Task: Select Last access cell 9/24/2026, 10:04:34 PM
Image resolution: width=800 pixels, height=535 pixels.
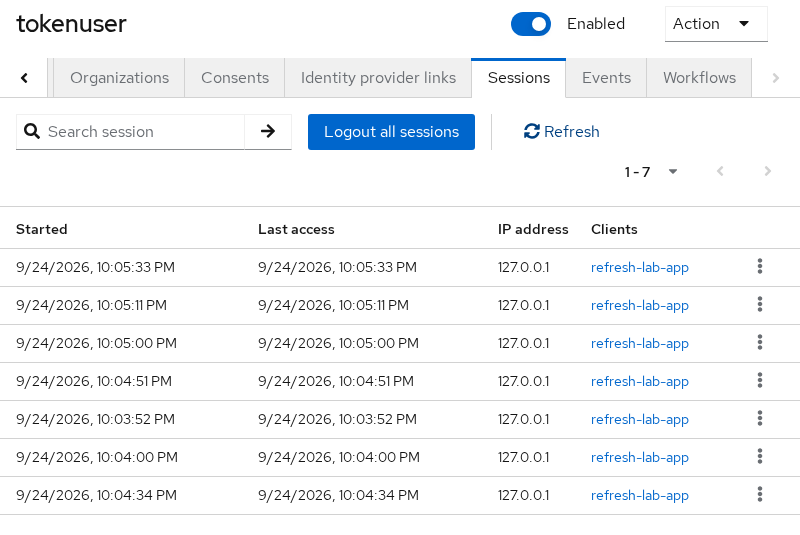Action: click(338, 495)
